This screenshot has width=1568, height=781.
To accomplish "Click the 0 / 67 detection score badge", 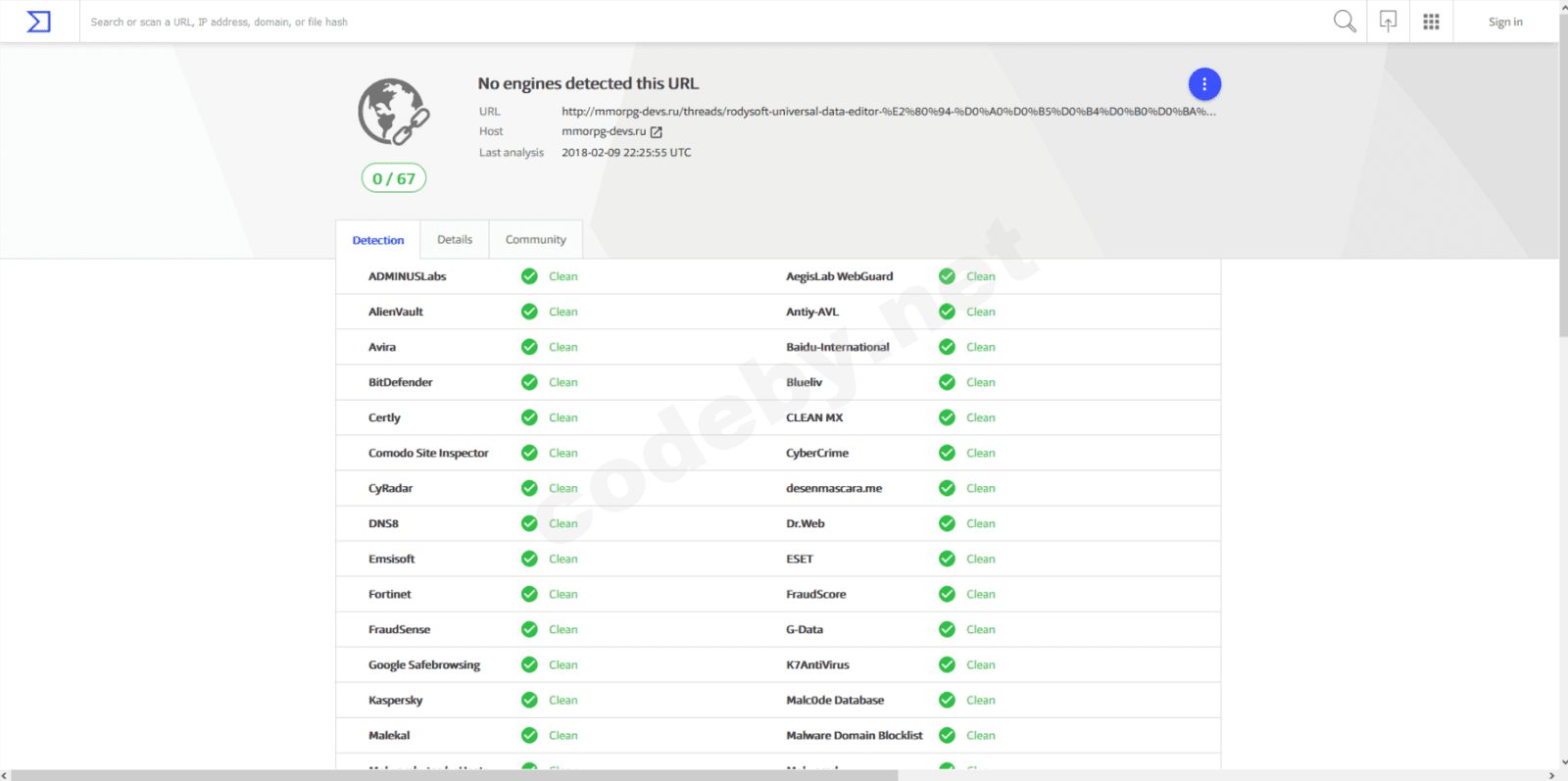I will tap(394, 178).
